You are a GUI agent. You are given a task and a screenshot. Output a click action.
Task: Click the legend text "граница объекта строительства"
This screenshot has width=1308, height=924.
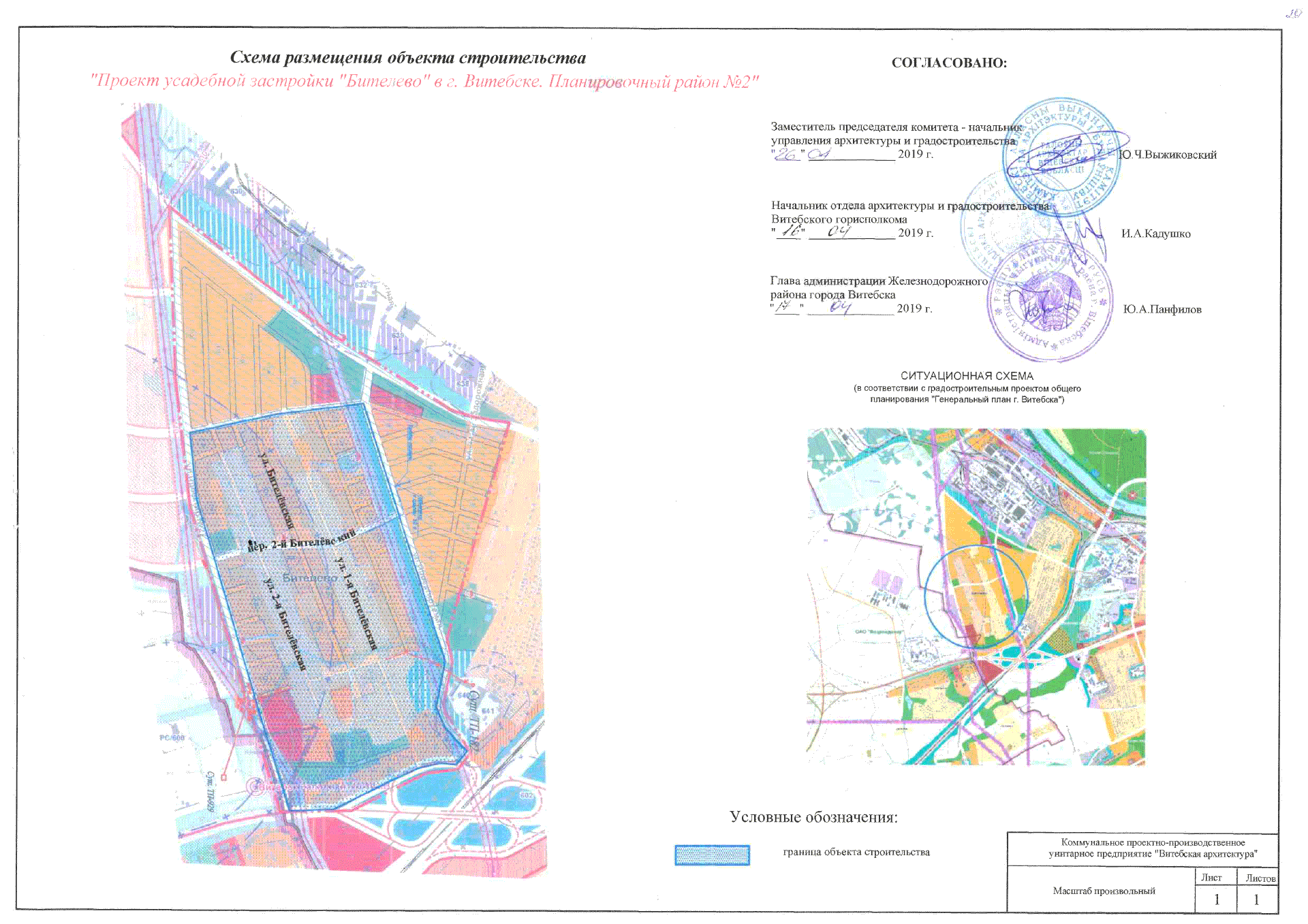856,852
